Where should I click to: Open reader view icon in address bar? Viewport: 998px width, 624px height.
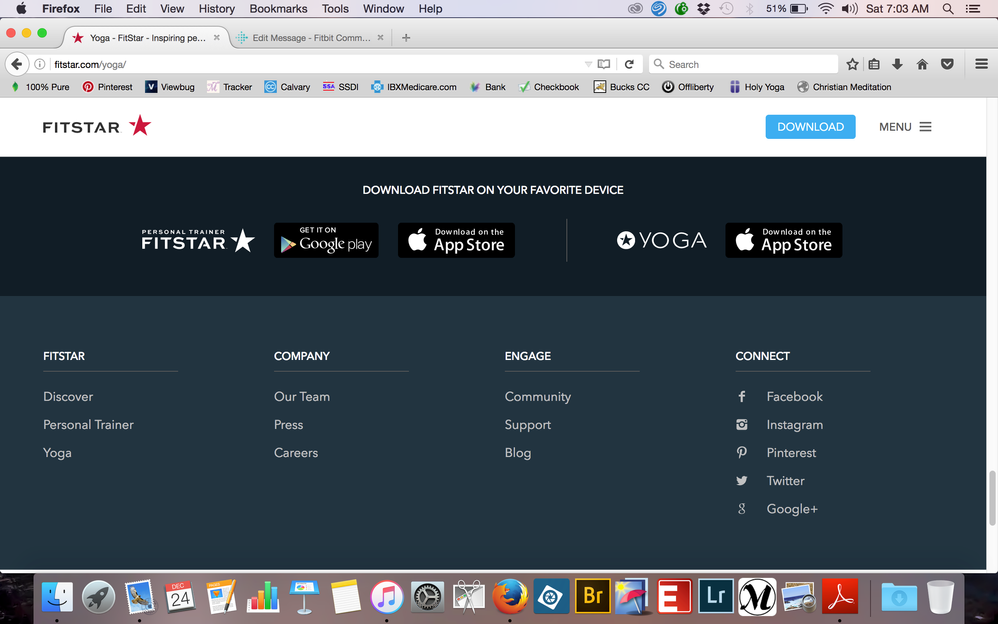tap(604, 64)
